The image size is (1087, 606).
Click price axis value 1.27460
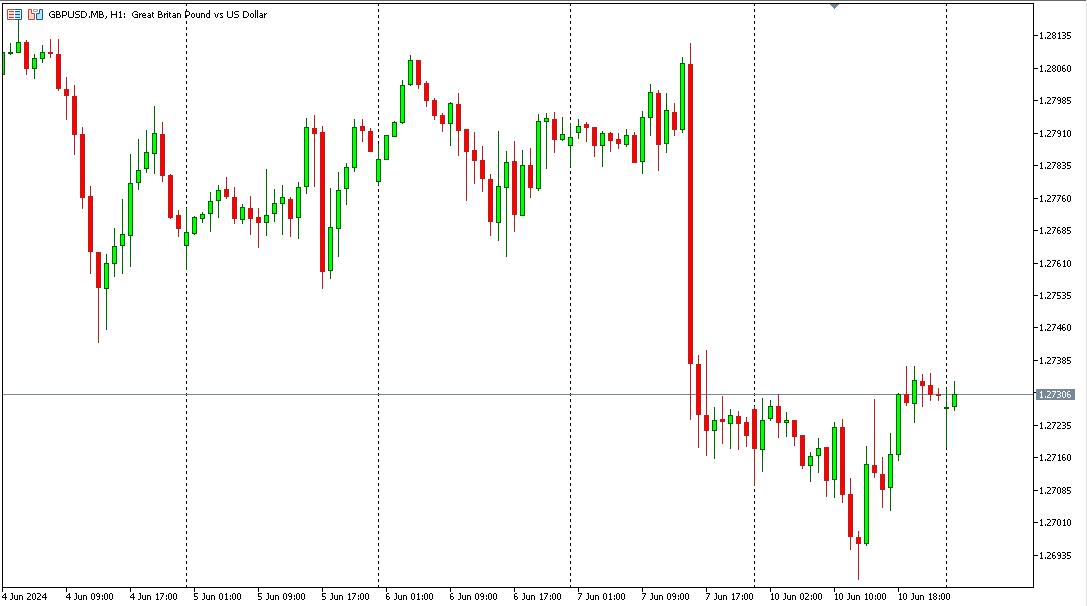click(1054, 328)
